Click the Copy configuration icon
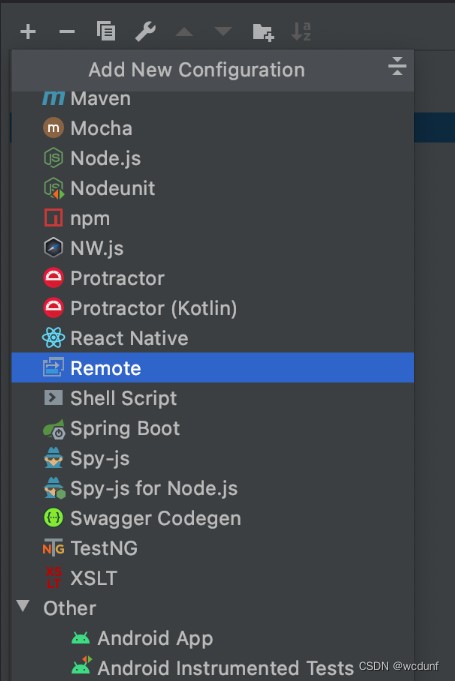Image resolution: width=455 pixels, height=681 pixels. pyautogui.click(x=106, y=31)
